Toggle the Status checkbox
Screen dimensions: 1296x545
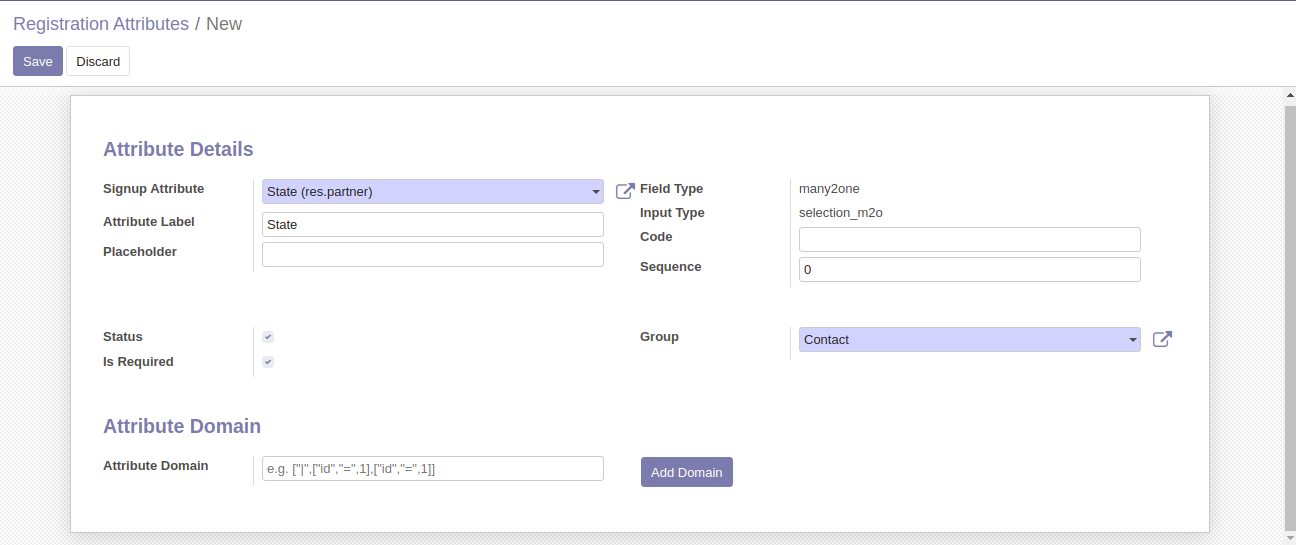click(x=268, y=337)
